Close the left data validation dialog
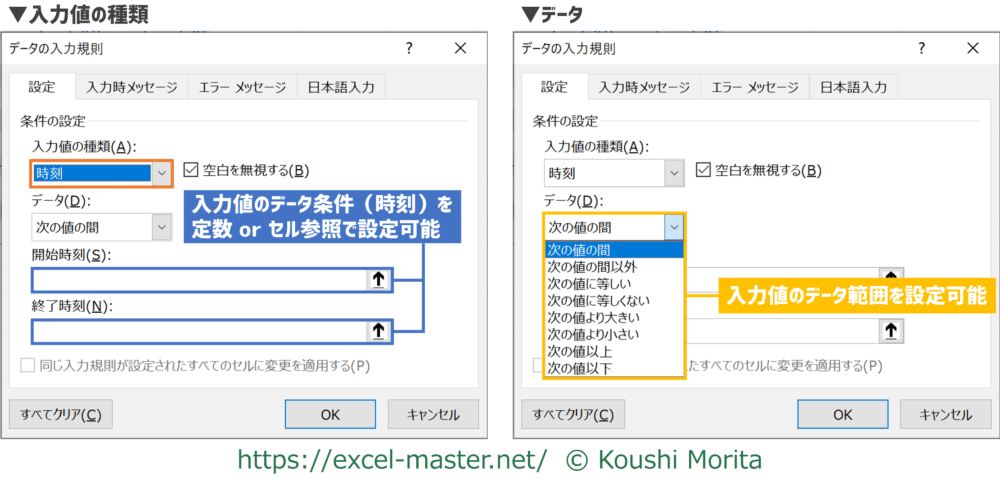The image size is (1000, 478). click(460, 48)
